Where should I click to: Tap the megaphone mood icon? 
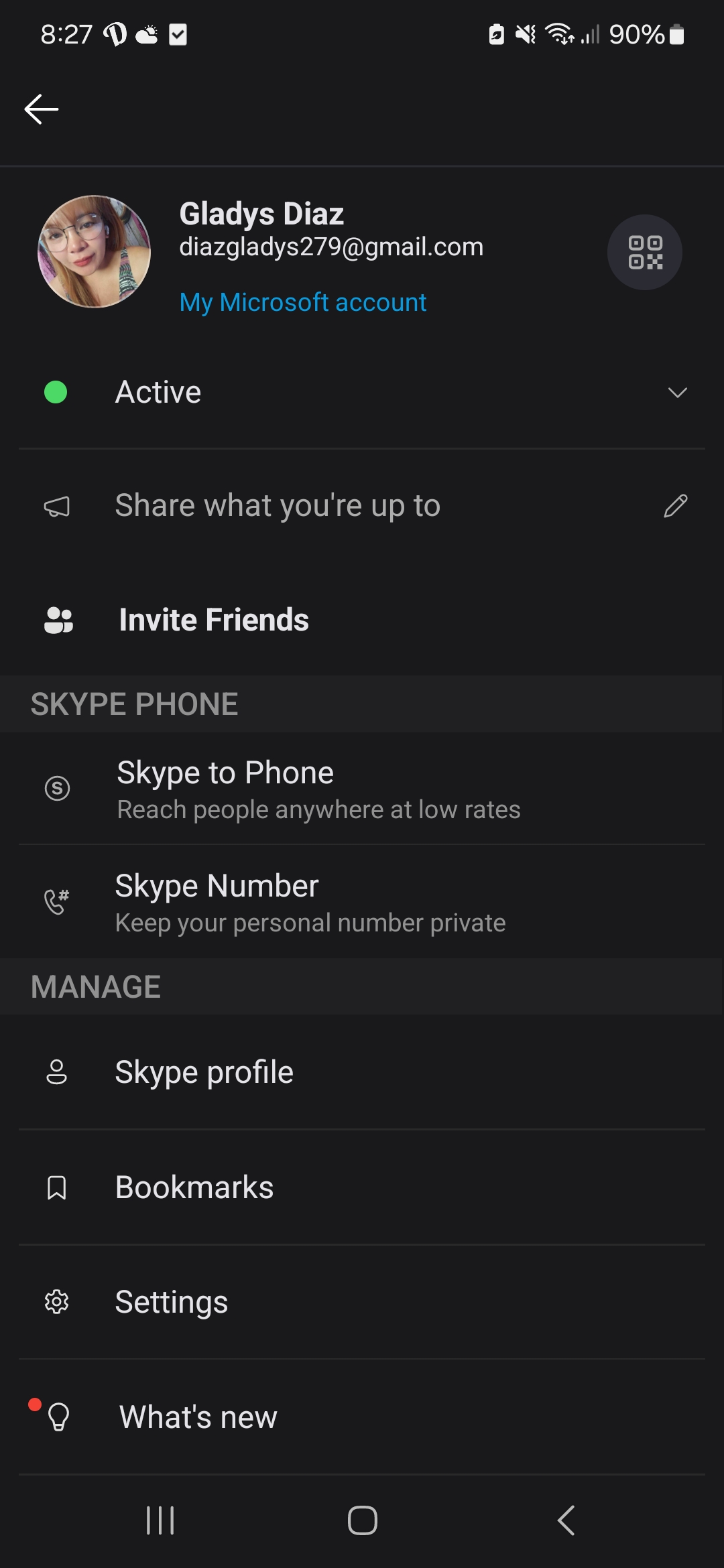click(57, 507)
